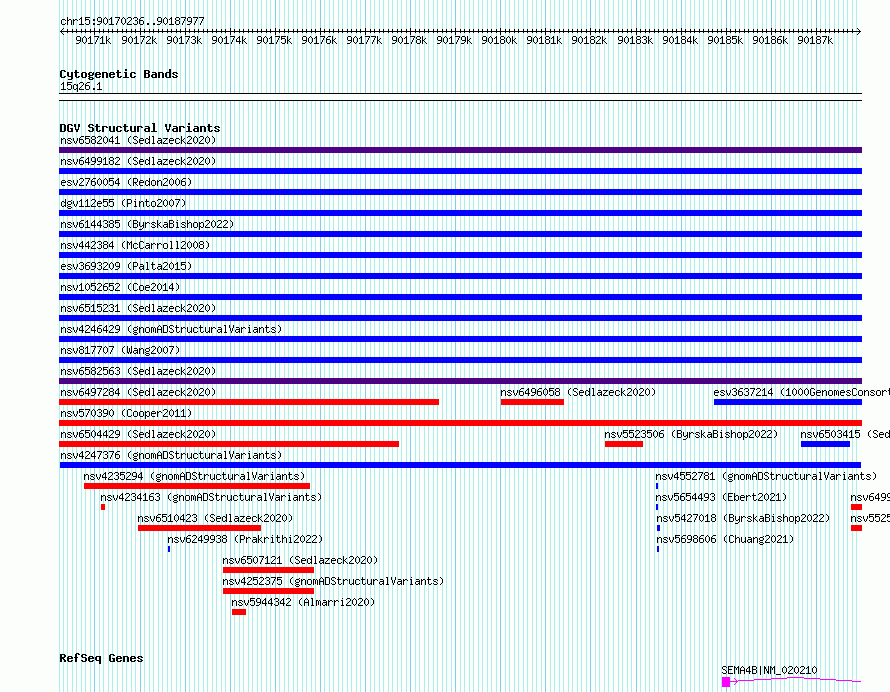Screen dimensions: 890x692
Task: Open variant esv3693209 (Palta2015)
Action: tap(126, 266)
